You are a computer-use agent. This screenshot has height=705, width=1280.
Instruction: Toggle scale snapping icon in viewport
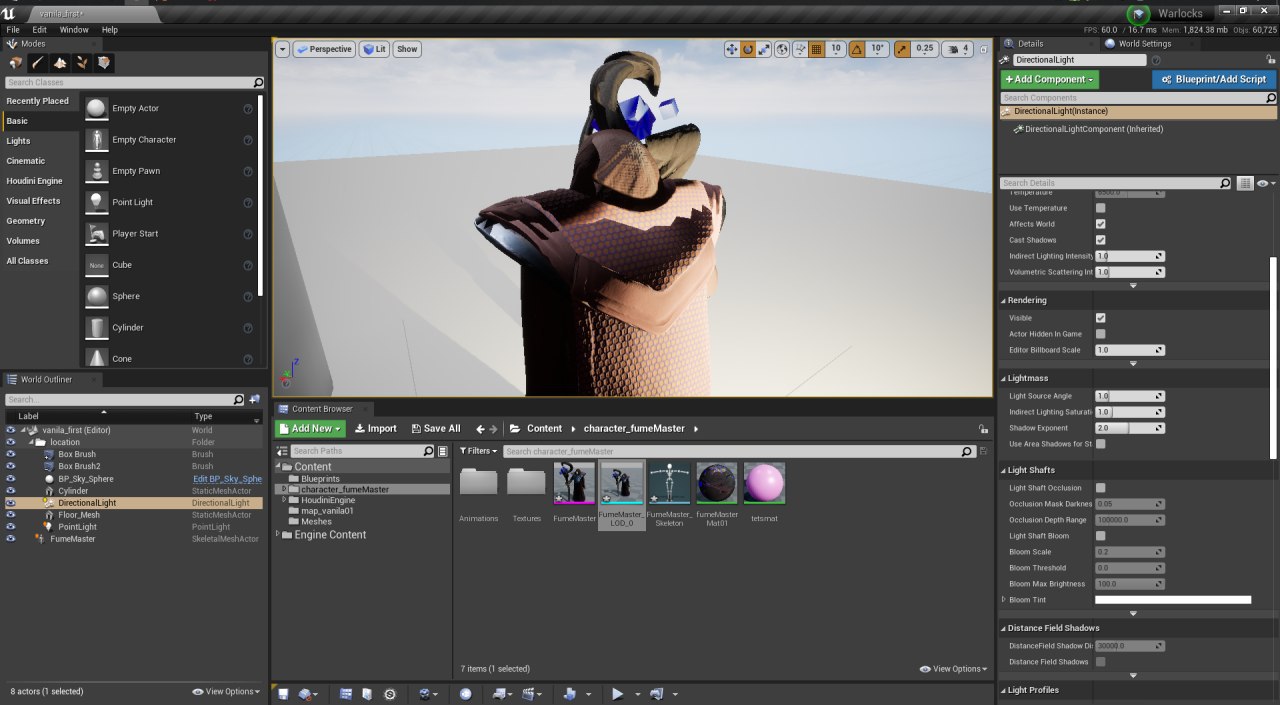click(902, 49)
